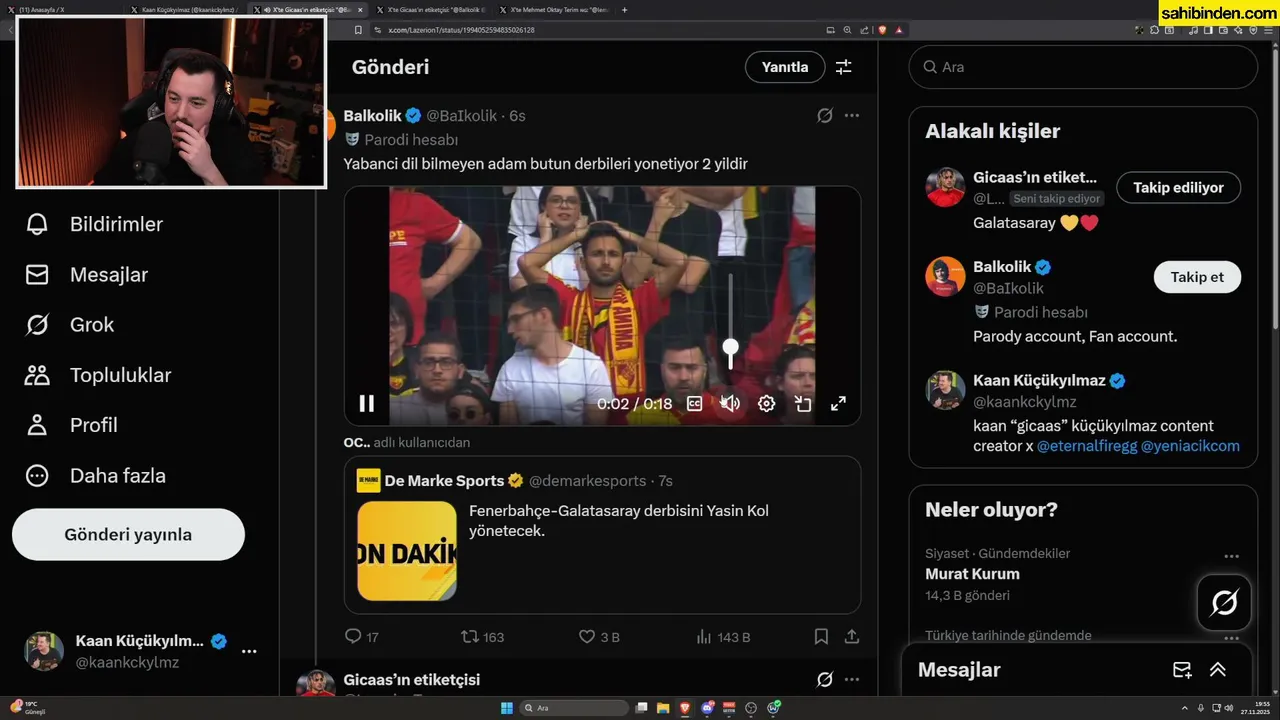Open @yeniacikcom mention link
1280x720 pixels.
click(1190, 446)
